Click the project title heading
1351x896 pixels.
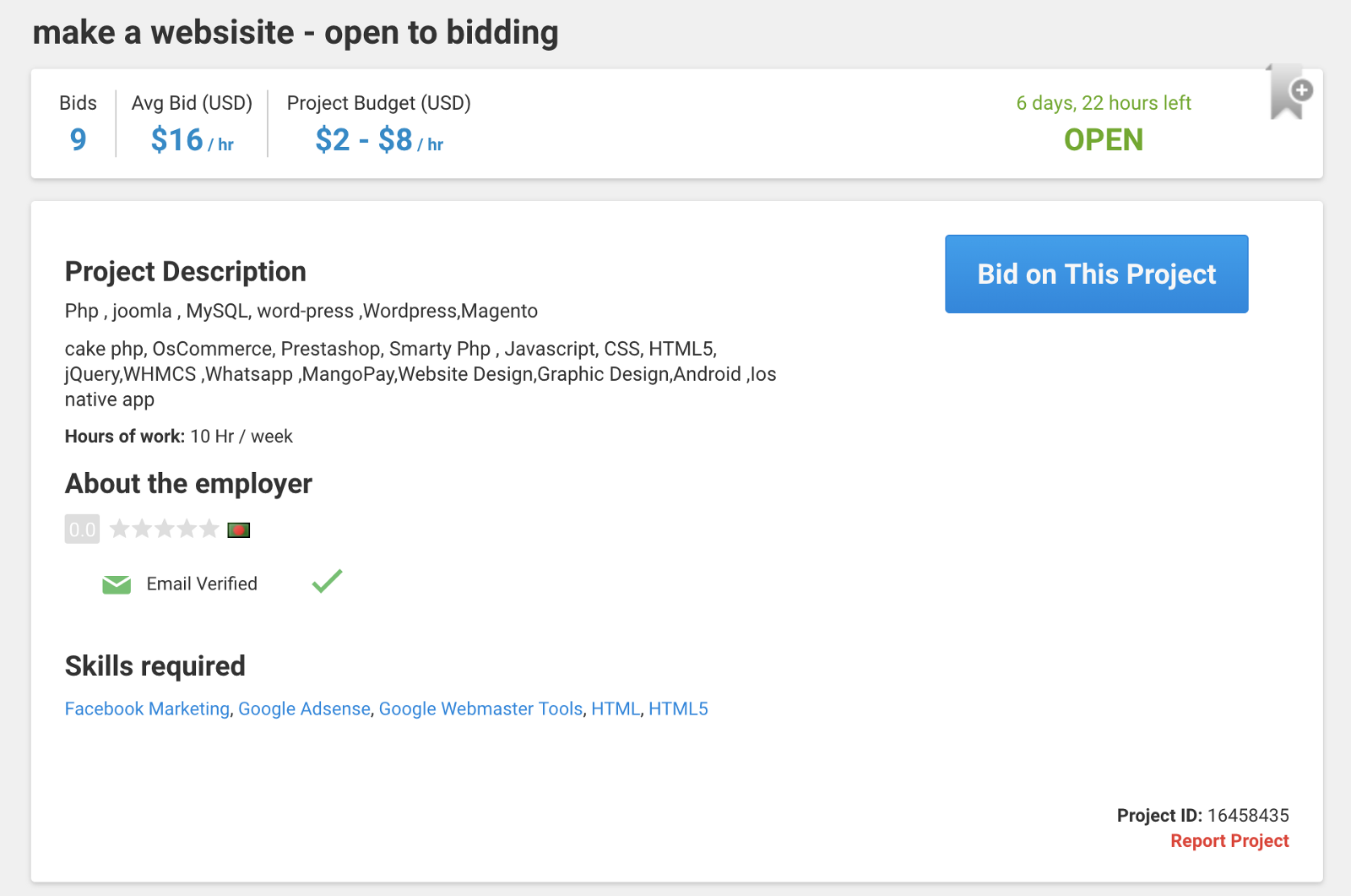pyautogui.click(x=296, y=33)
